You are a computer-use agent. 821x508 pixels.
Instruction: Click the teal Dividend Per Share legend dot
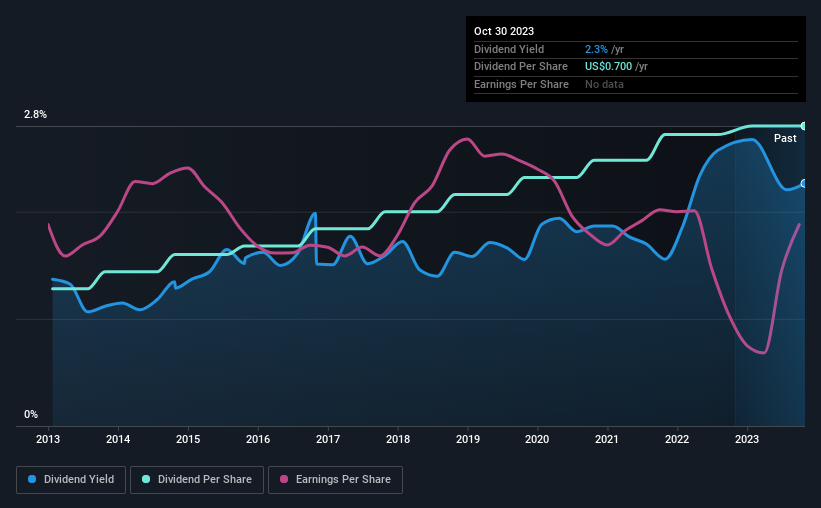(x=146, y=479)
